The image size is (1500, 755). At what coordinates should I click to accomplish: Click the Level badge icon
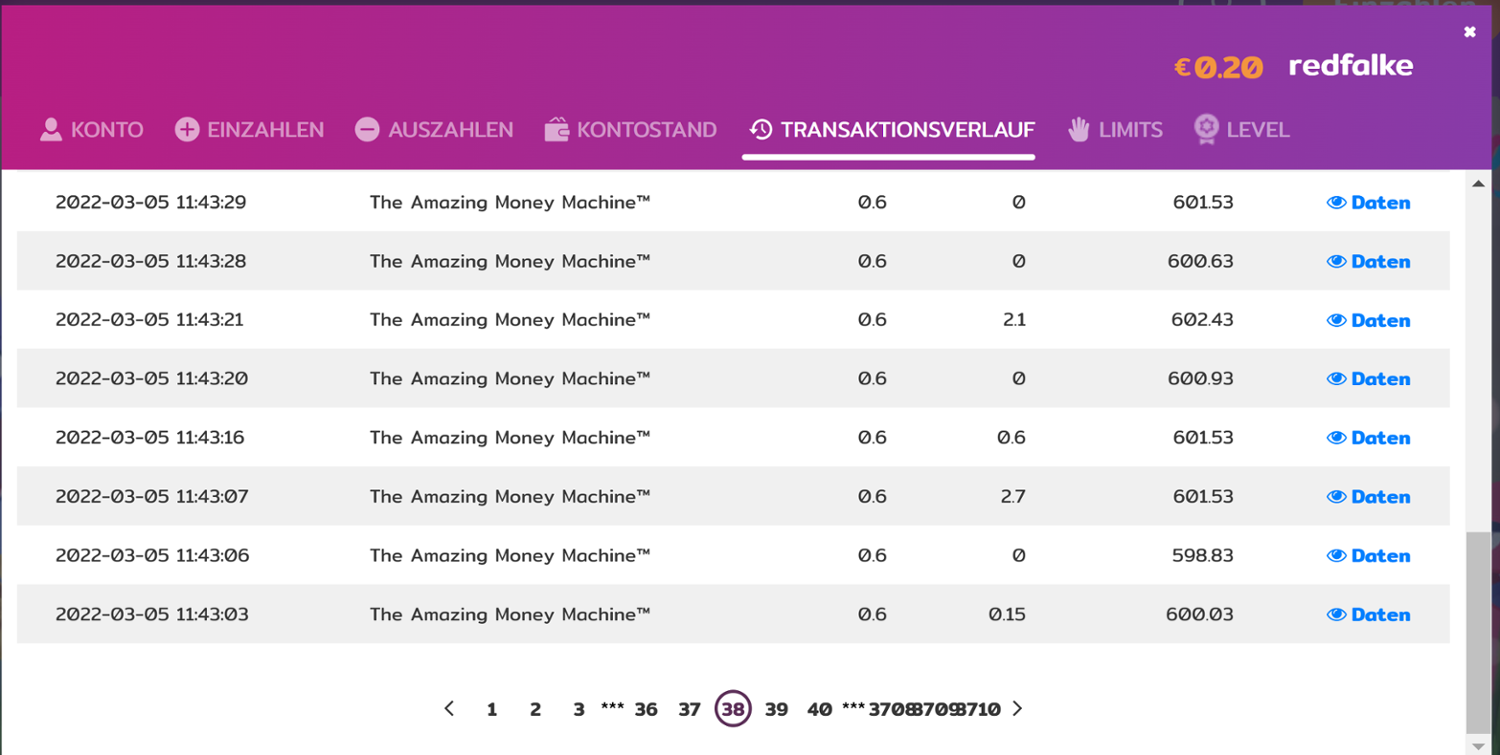tap(1206, 130)
